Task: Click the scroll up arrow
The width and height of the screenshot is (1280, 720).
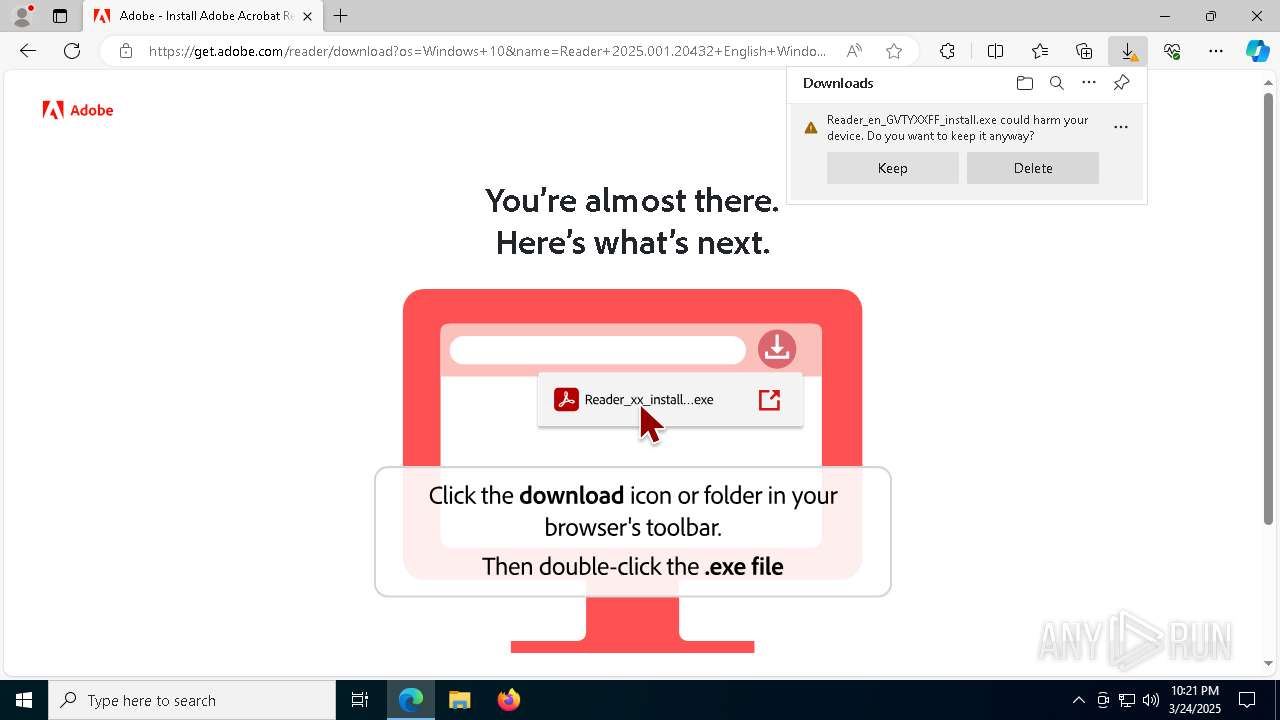Action: [1269, 83]
